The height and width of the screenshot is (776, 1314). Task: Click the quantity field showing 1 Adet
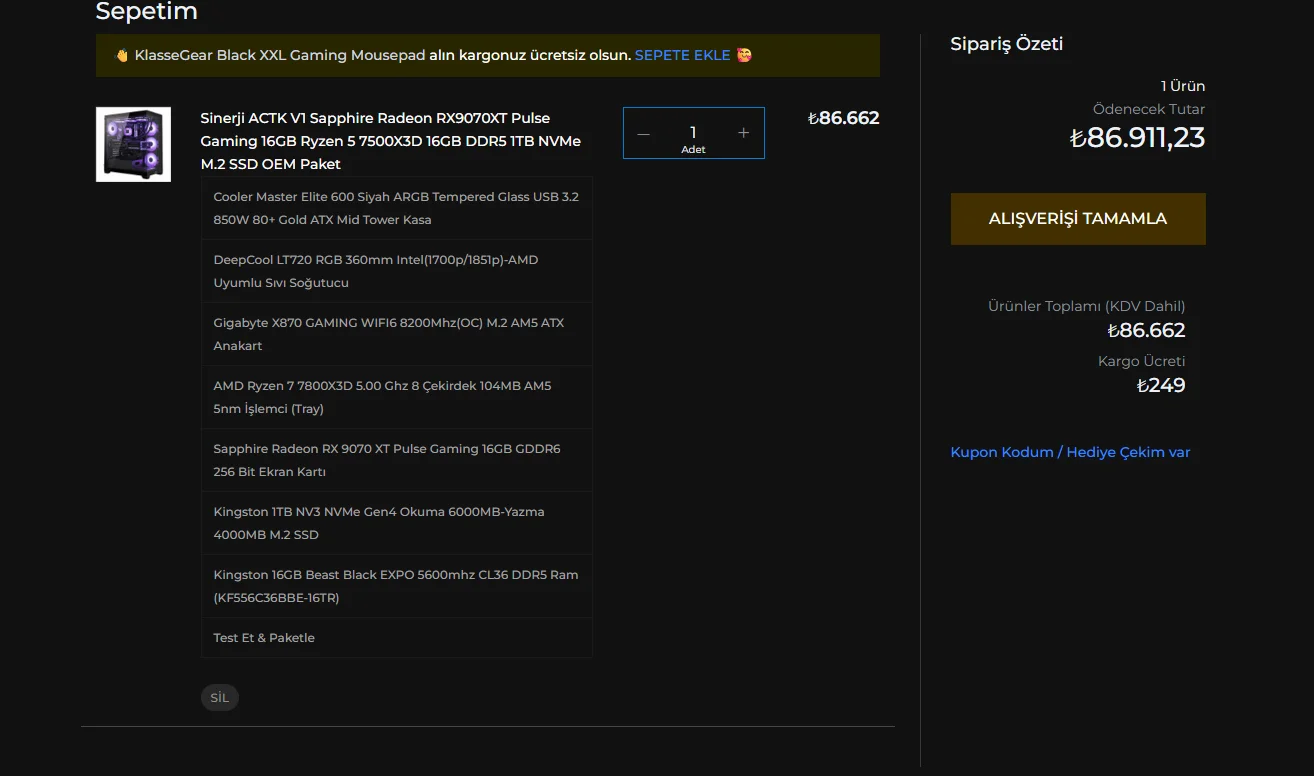click(x=693, y=133)
